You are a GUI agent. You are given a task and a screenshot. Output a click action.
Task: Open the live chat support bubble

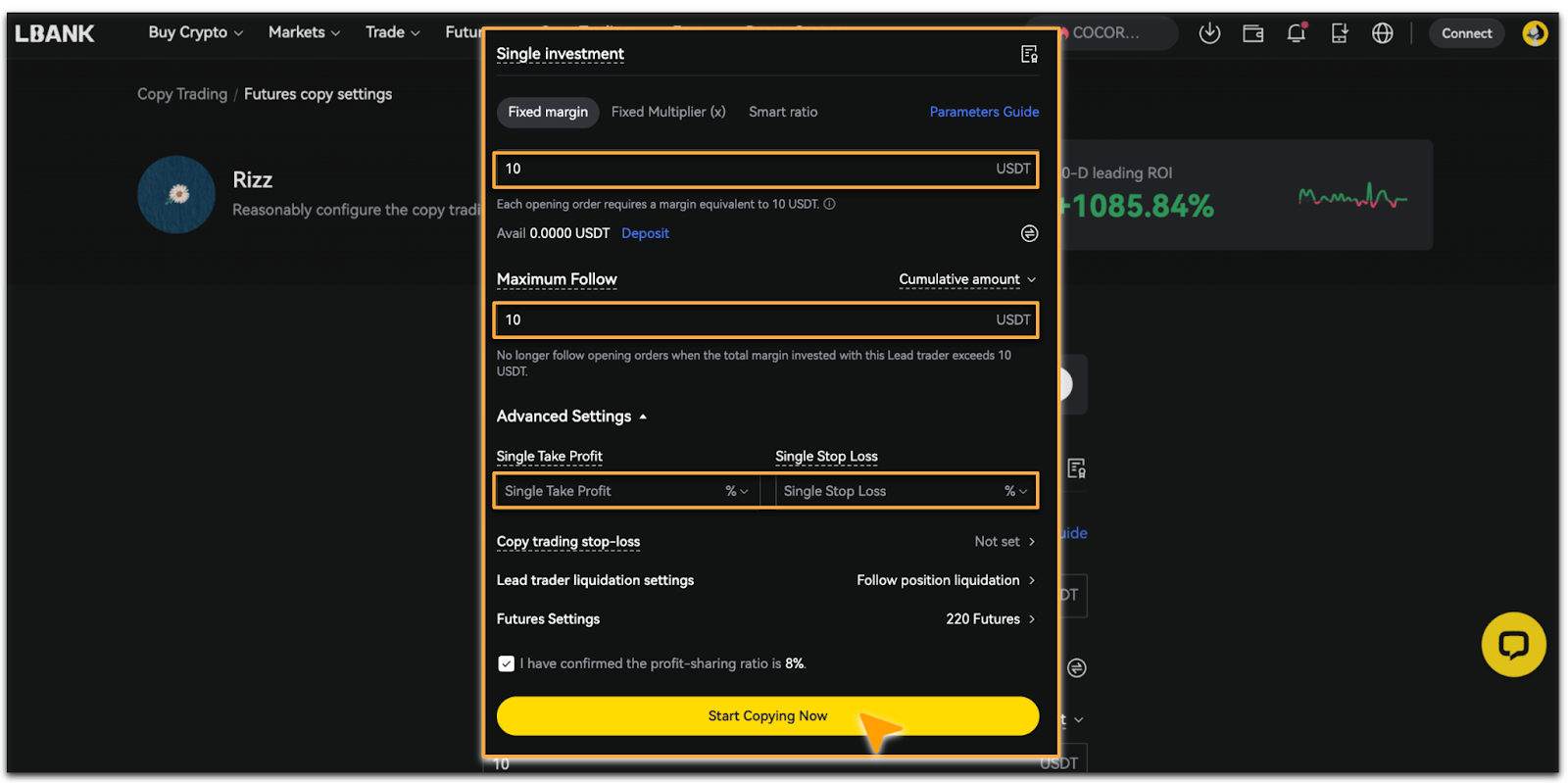[x=1513, y=645]
